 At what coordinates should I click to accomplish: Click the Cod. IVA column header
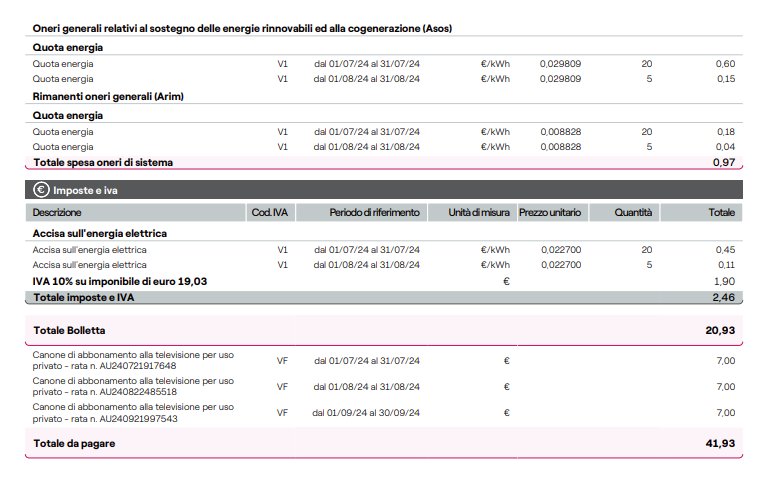pos(272,213)
